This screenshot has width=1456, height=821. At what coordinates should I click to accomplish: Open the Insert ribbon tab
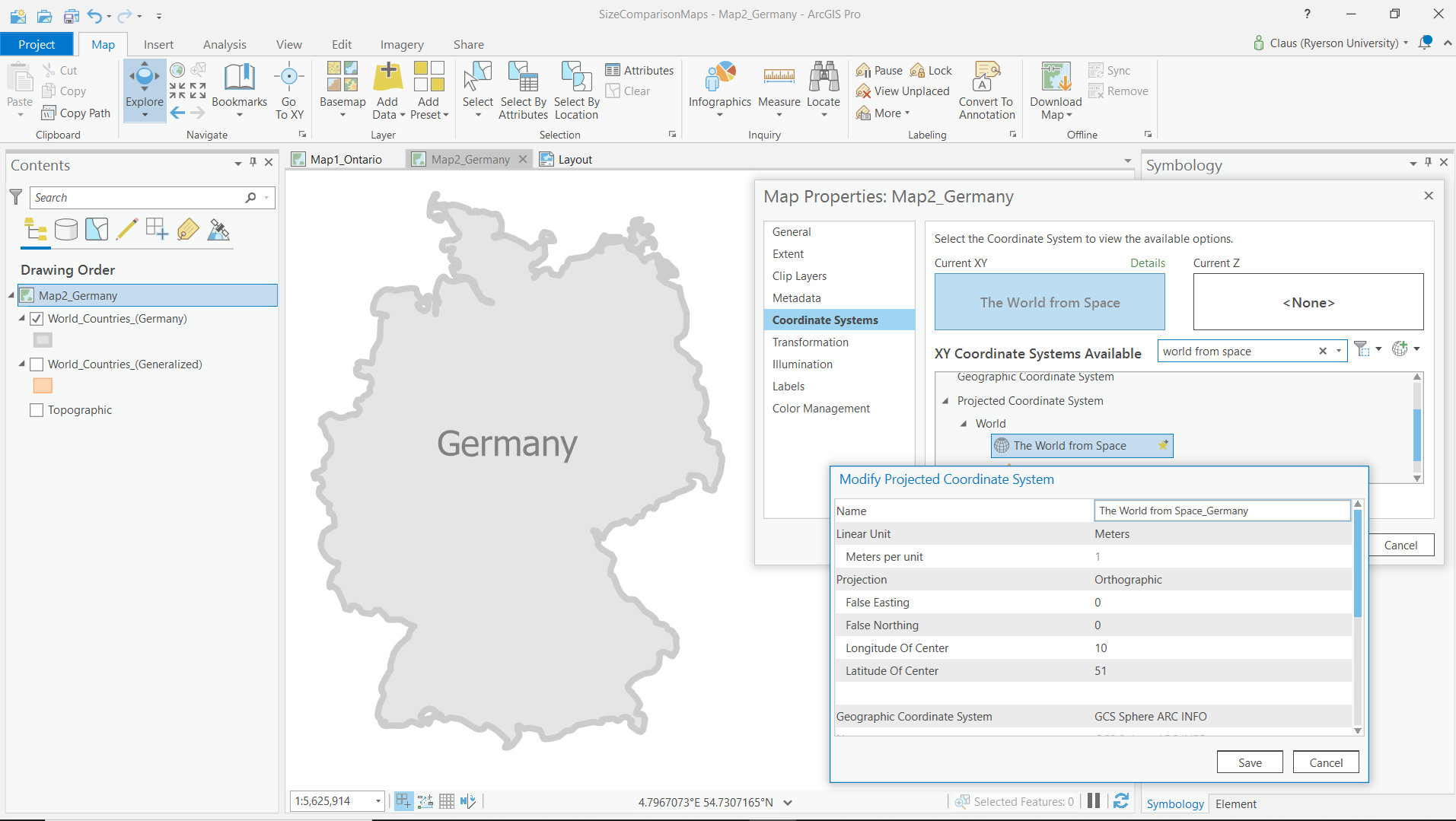pos(158,44)
